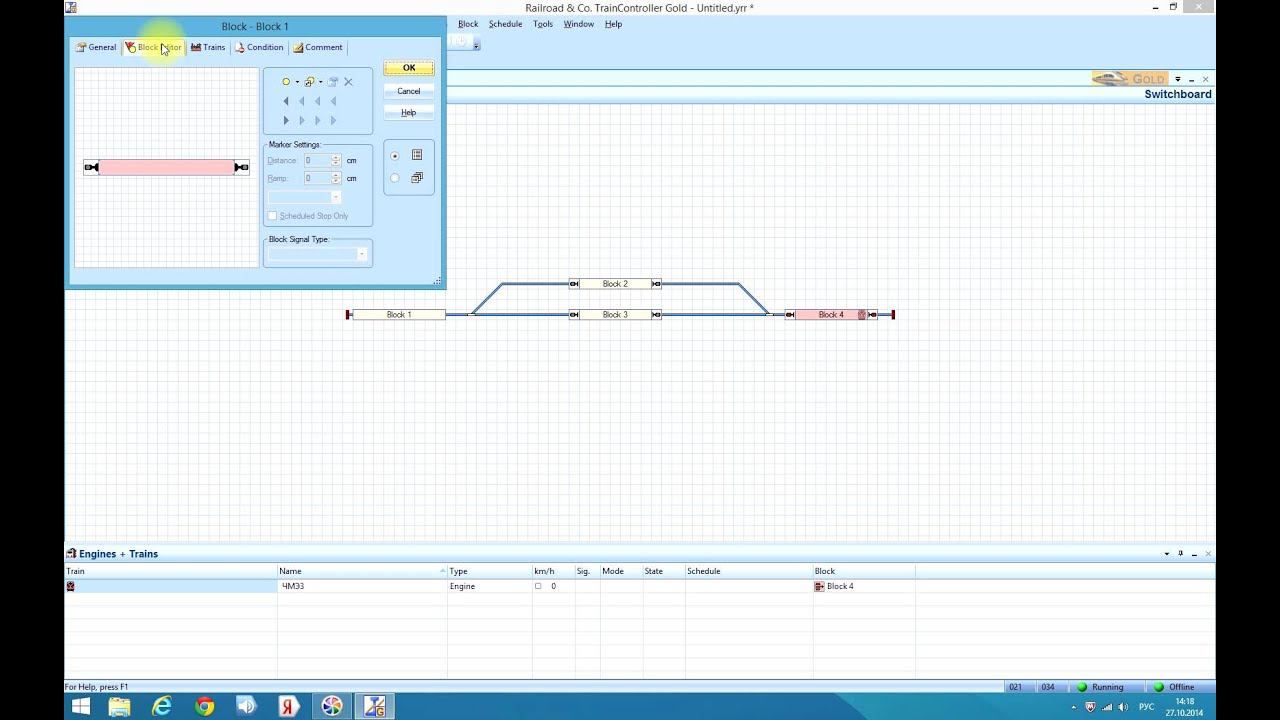Click the Help button in the Block dialog
Screen dimensions: 1280x720
(409, 113)
